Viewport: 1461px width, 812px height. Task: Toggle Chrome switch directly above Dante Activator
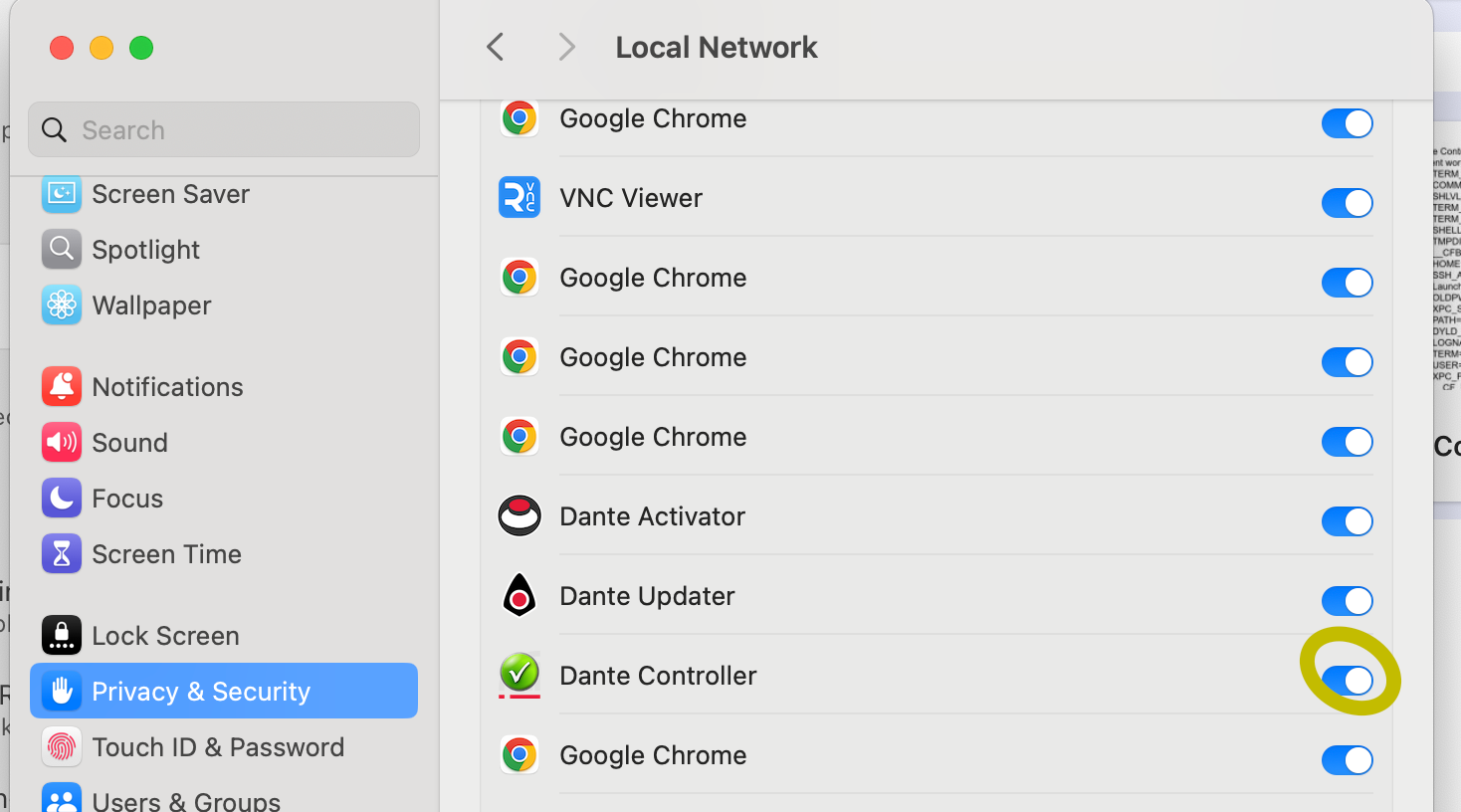[x=1348, y=442]
